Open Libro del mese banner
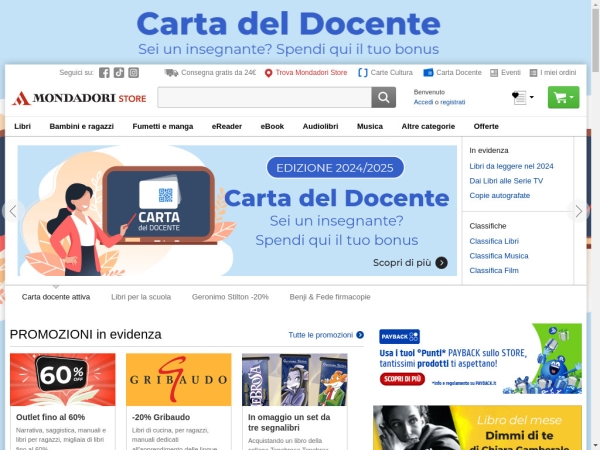This screenshot has height=450, width=600. 477,428
